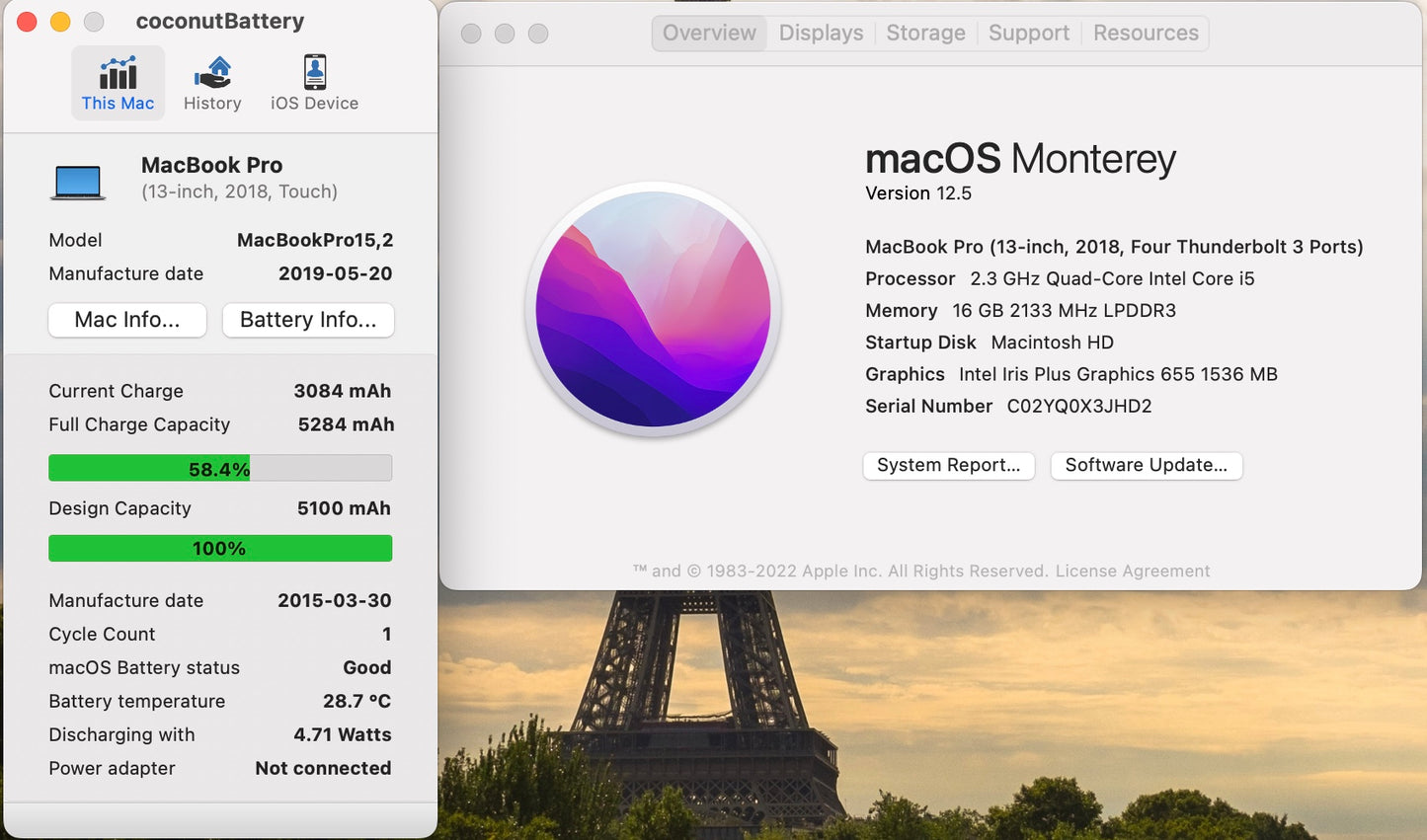Switch to the Overview tab
The height and width of the screenshot is (840, 1427).
(x=709, y=34)
